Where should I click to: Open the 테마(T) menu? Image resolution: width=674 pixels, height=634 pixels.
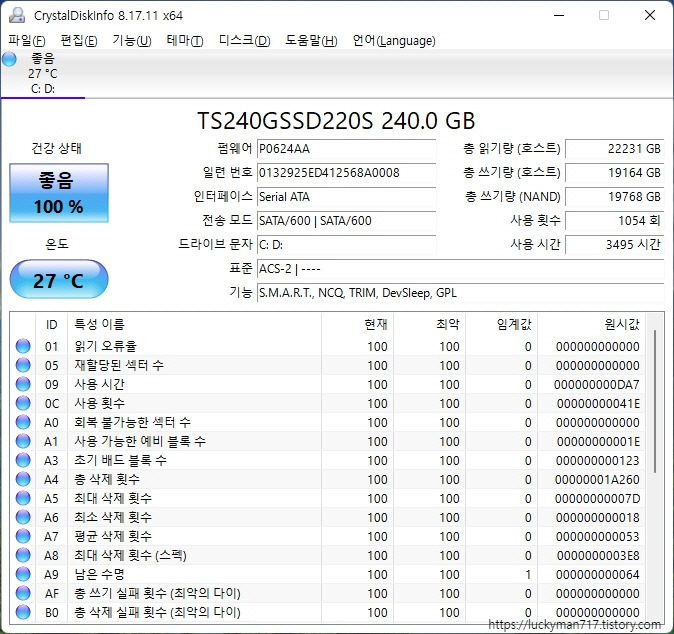(185, 40)
